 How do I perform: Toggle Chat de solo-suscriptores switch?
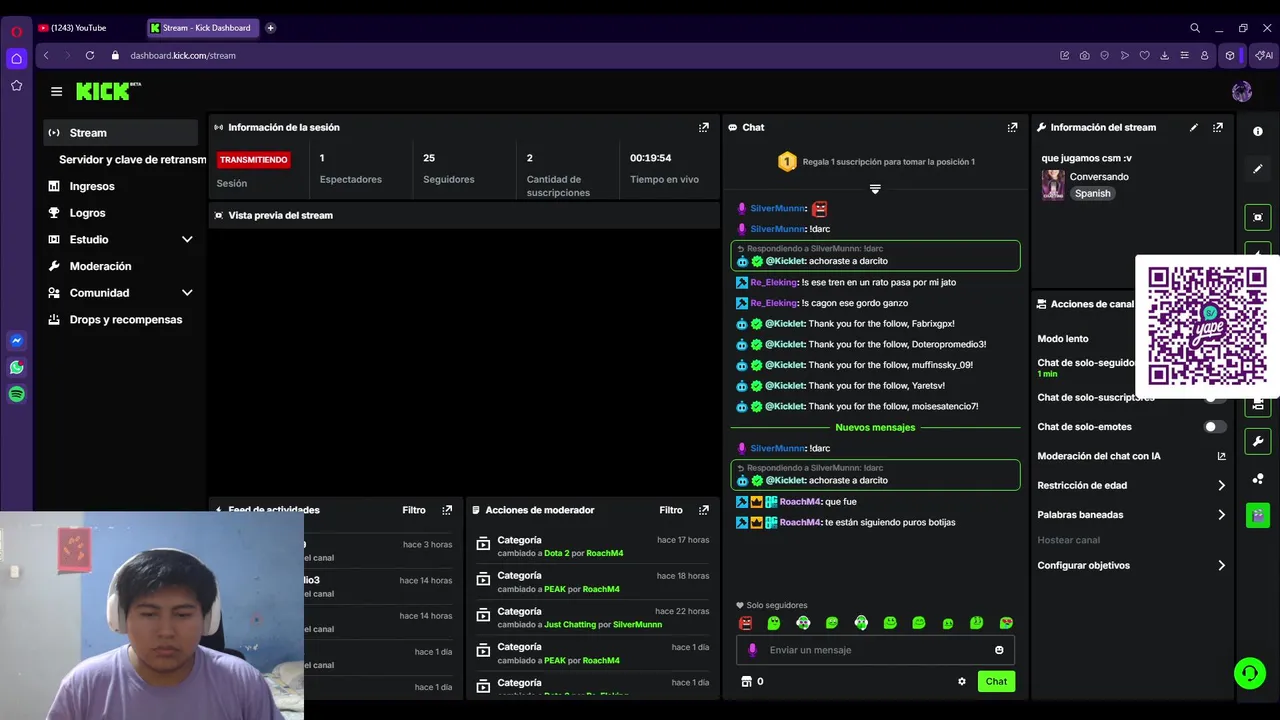pyautogui.click(x=1215, y=398)
